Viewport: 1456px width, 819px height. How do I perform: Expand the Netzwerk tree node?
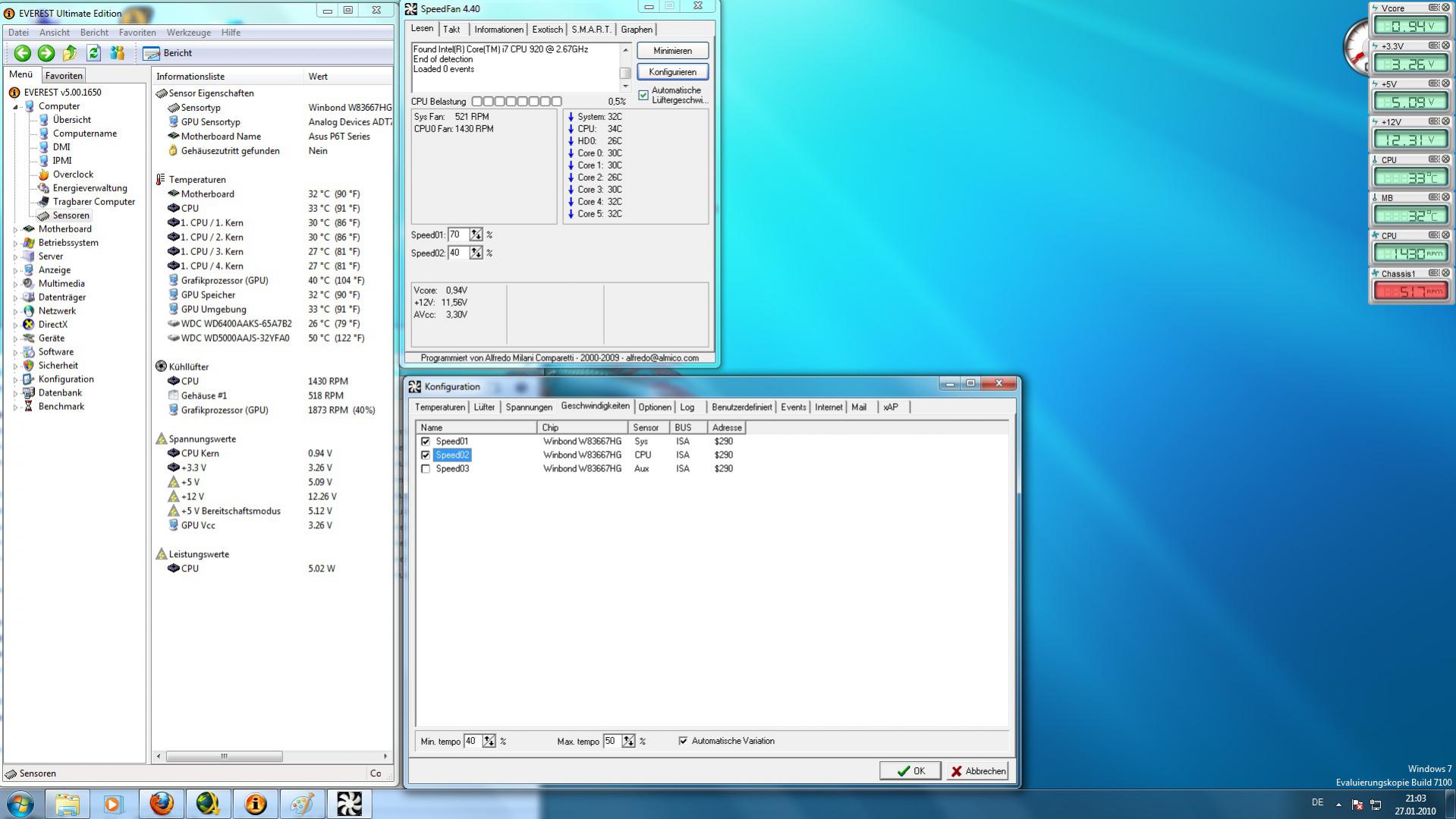point(15,311)
